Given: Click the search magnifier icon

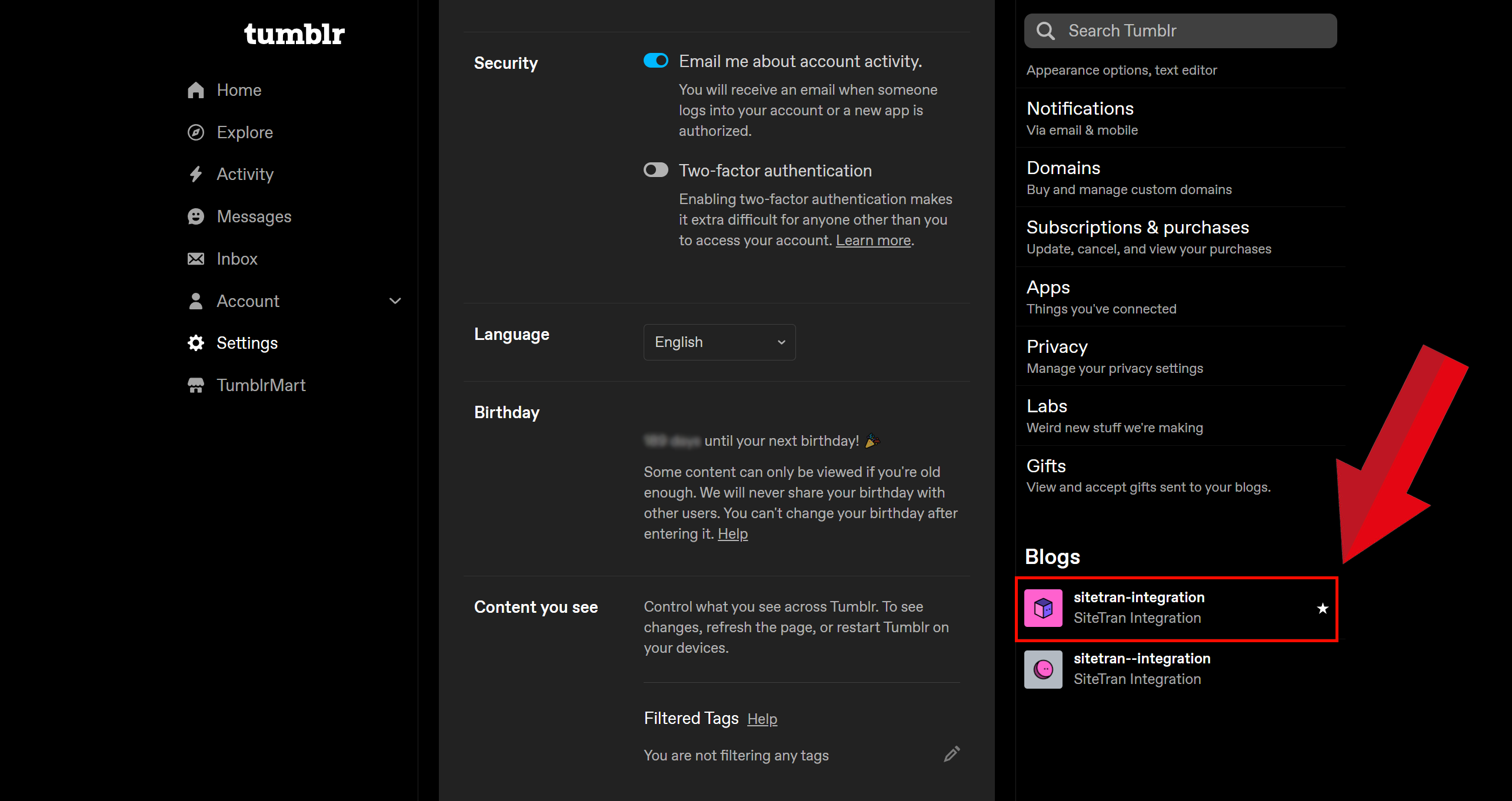Looking at the screenshot, I should click(1045, 31).
